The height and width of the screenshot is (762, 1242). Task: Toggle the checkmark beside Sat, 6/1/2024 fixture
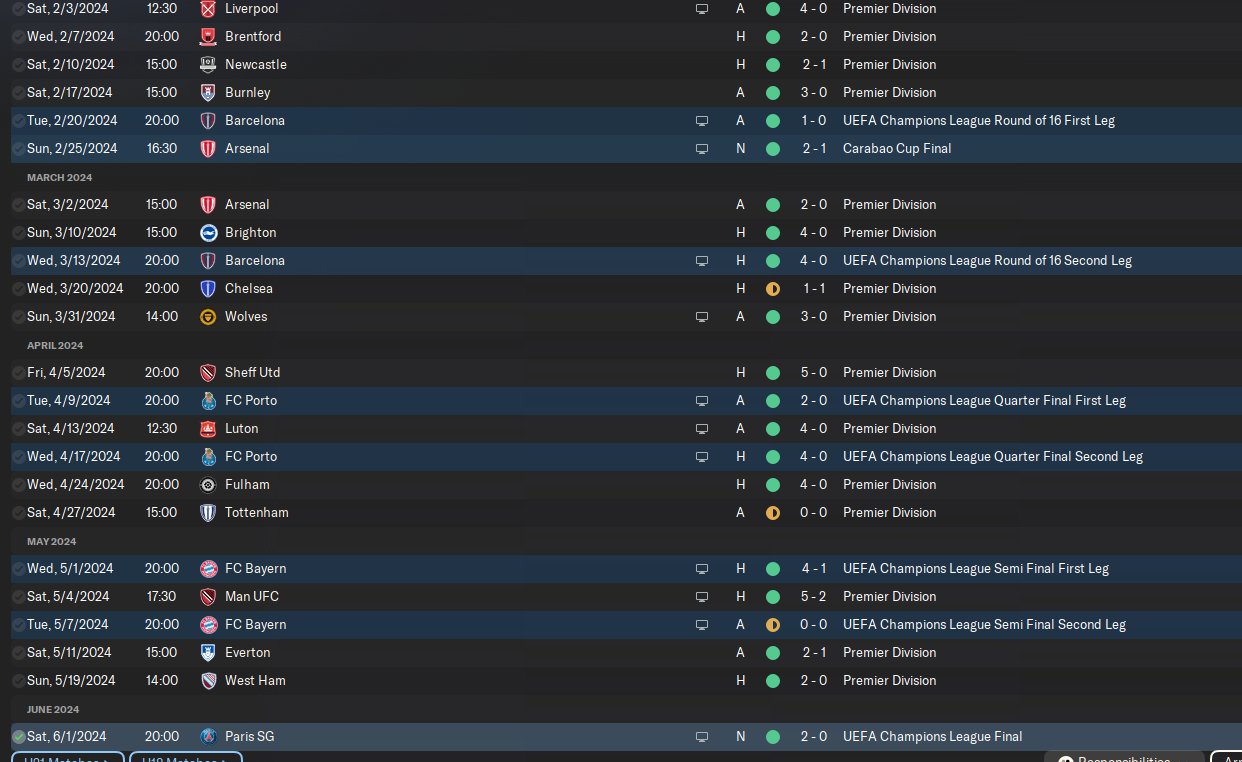(18, 736)
